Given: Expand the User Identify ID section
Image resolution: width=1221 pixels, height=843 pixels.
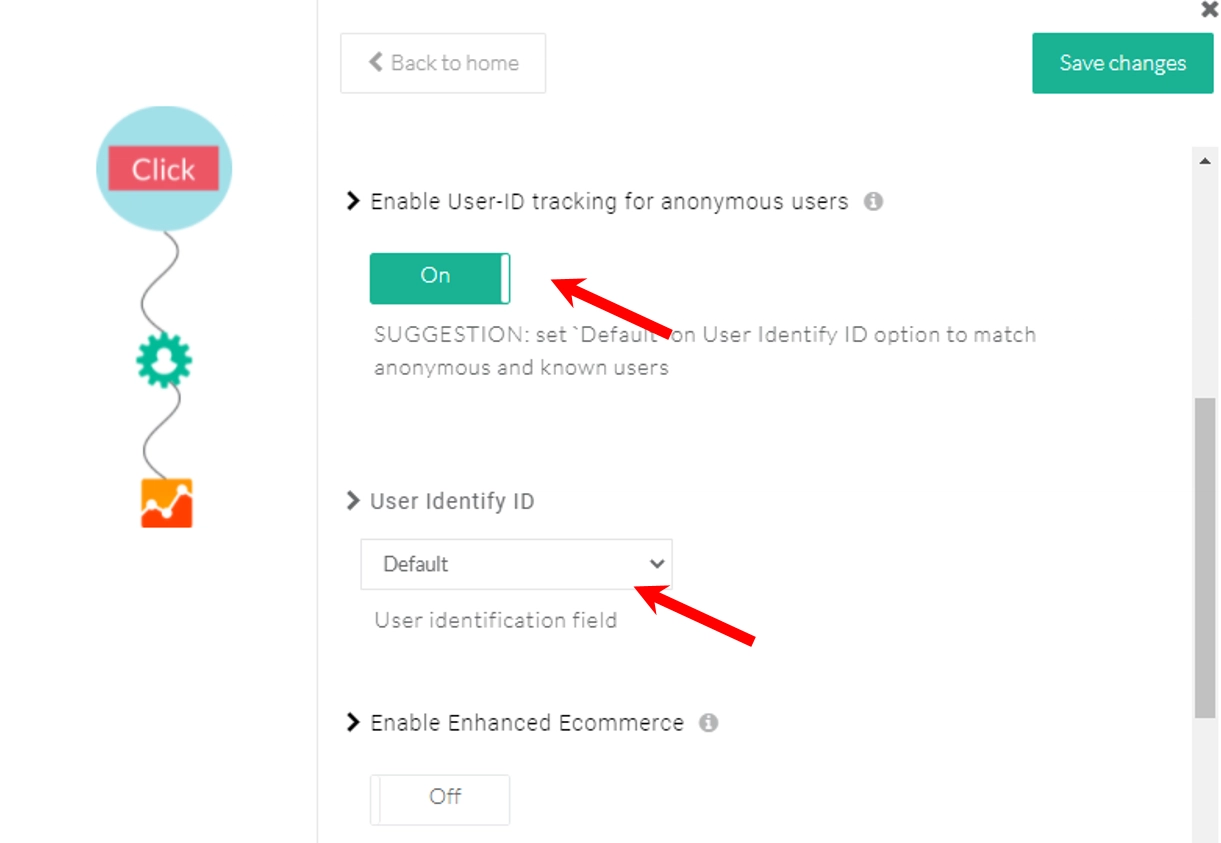Looking at the screenshot, I should tap(352, 500).
